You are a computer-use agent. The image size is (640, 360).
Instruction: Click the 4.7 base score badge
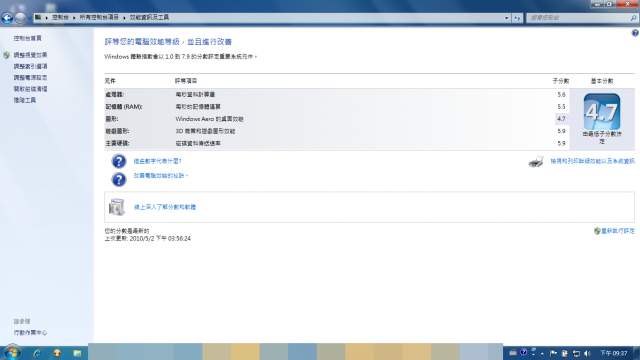click(602, 112)
